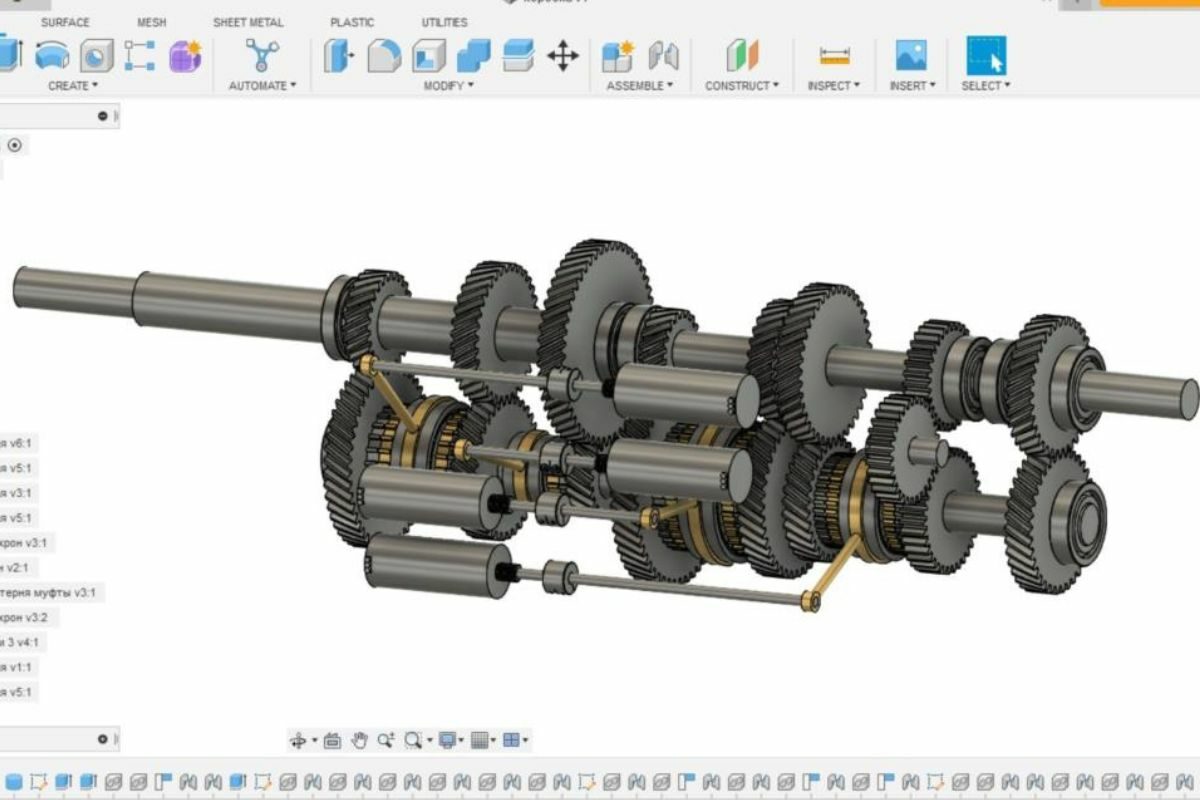
Task: Click the Insert image icon
Action: pos(910,55)
